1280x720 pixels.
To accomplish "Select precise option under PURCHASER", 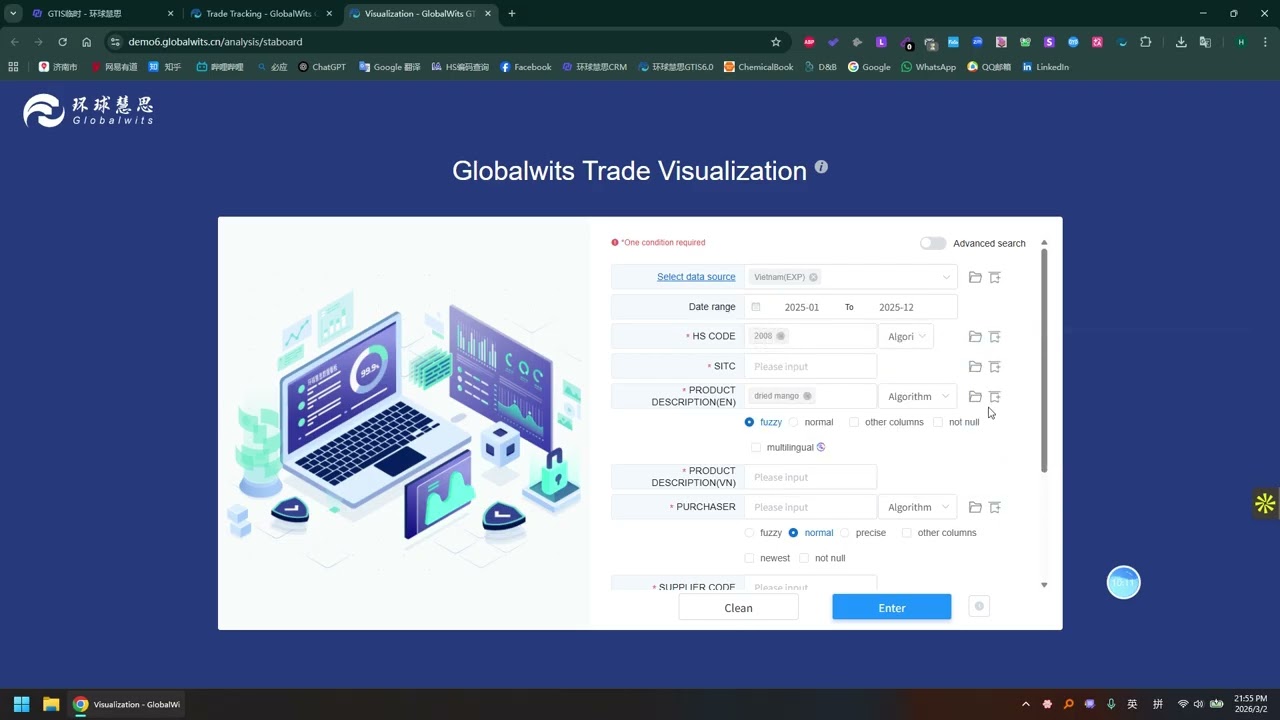I will pos(845,533).
